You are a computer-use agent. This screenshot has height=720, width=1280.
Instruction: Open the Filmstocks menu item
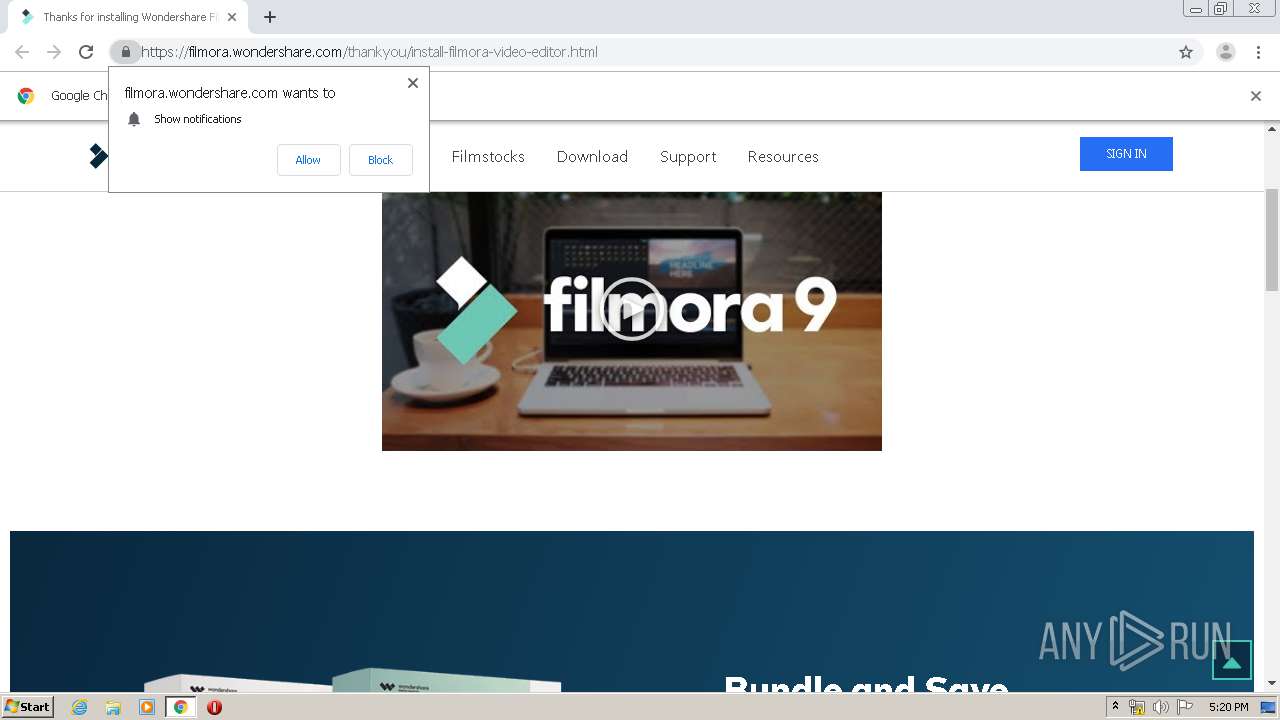[488, 157]
